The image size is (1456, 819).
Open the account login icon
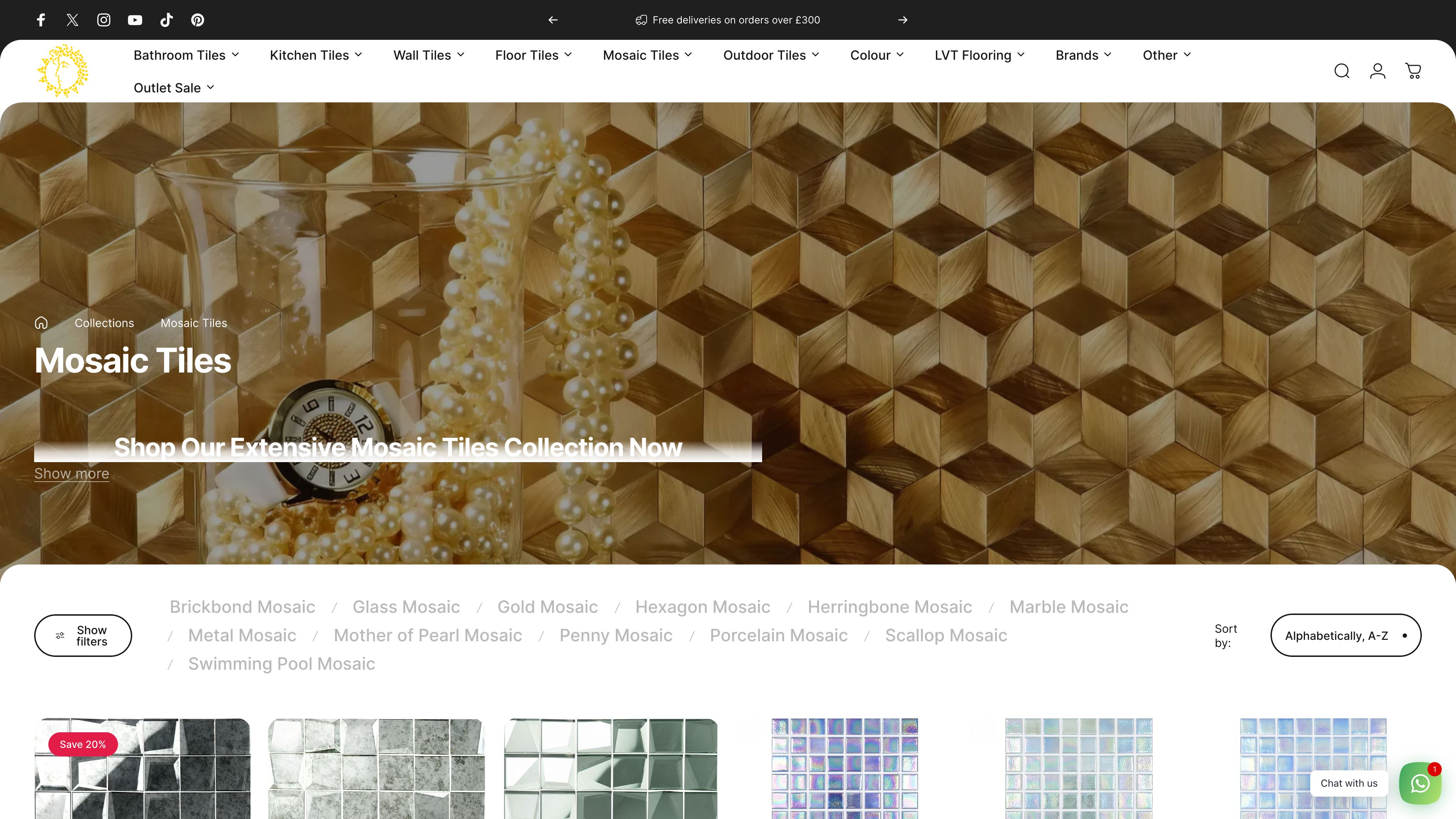point(1377,71)
